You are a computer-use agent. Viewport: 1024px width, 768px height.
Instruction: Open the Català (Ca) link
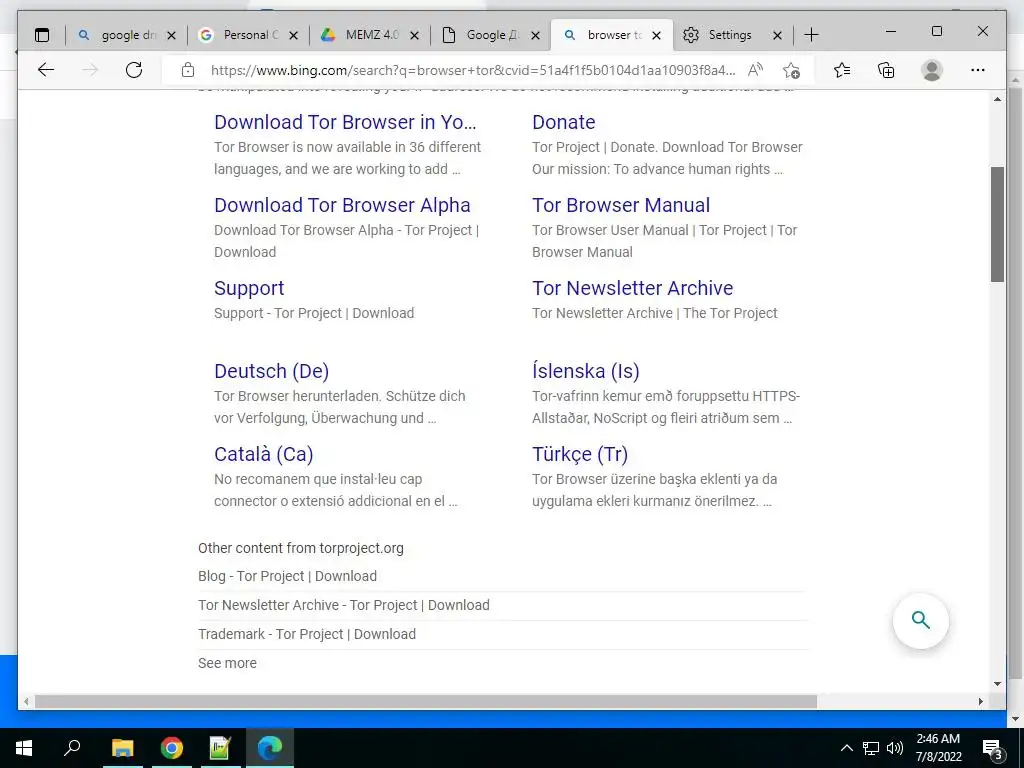pos(263,454)
